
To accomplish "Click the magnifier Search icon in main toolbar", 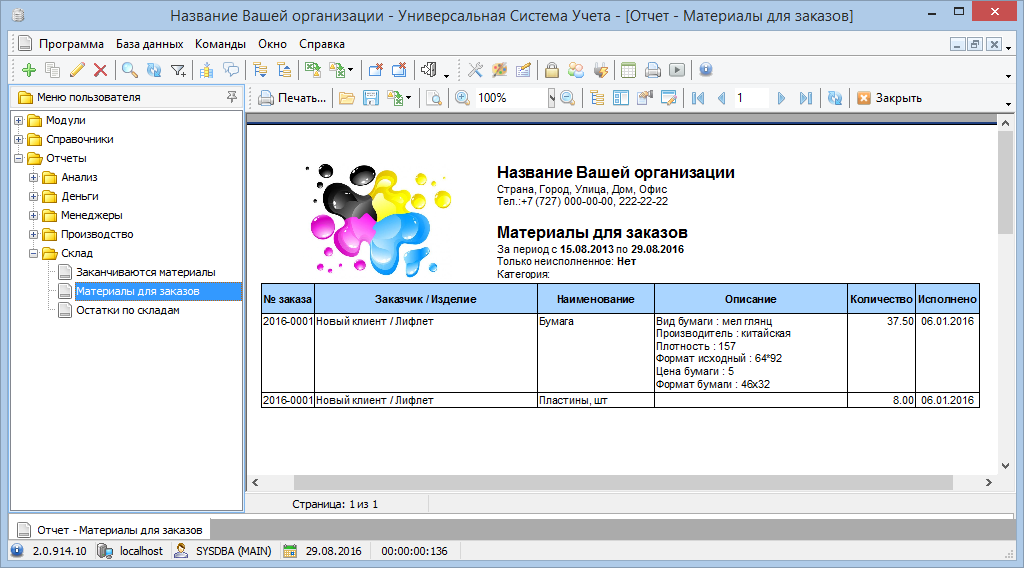I will pyautogui.click(x=130, y=70).
